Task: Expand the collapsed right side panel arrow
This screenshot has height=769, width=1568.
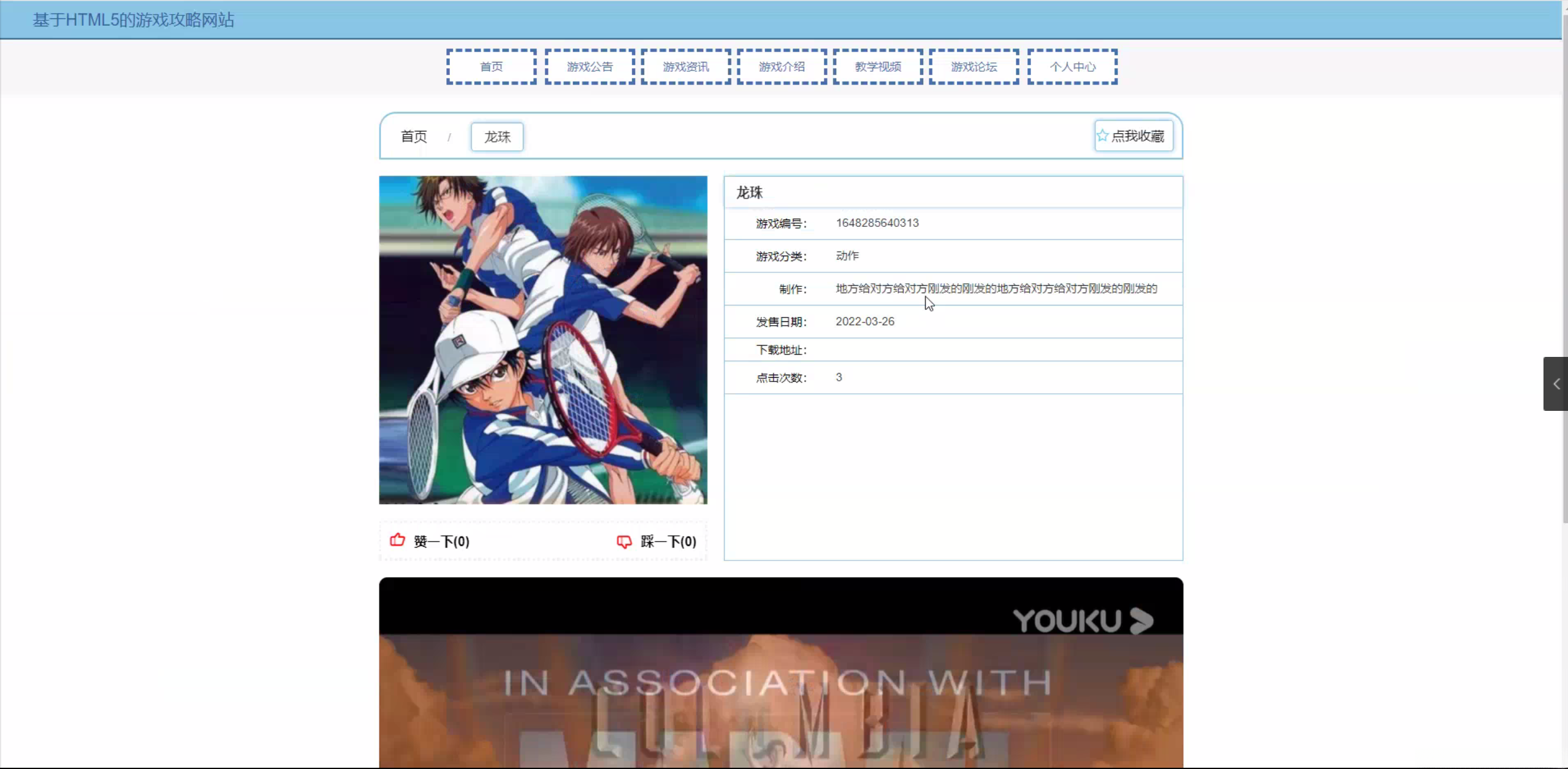Action: [1556, 384]
